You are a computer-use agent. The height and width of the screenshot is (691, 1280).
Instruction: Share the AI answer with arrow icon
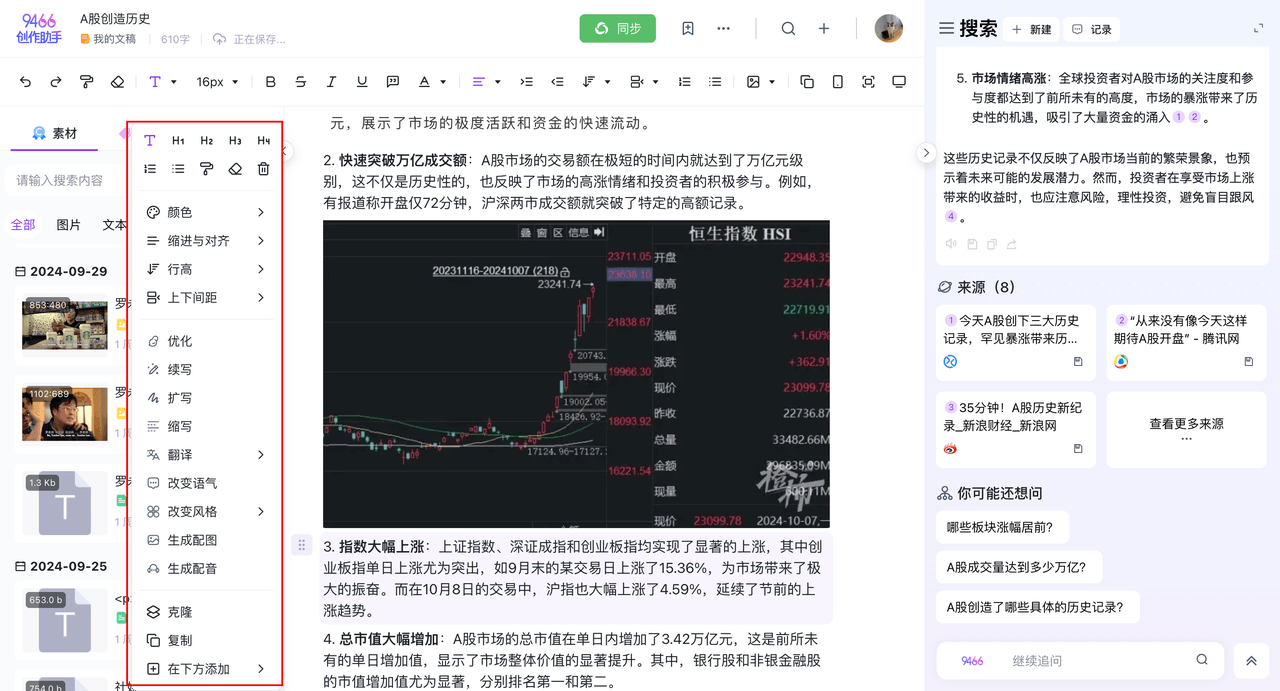[1011, 244]
